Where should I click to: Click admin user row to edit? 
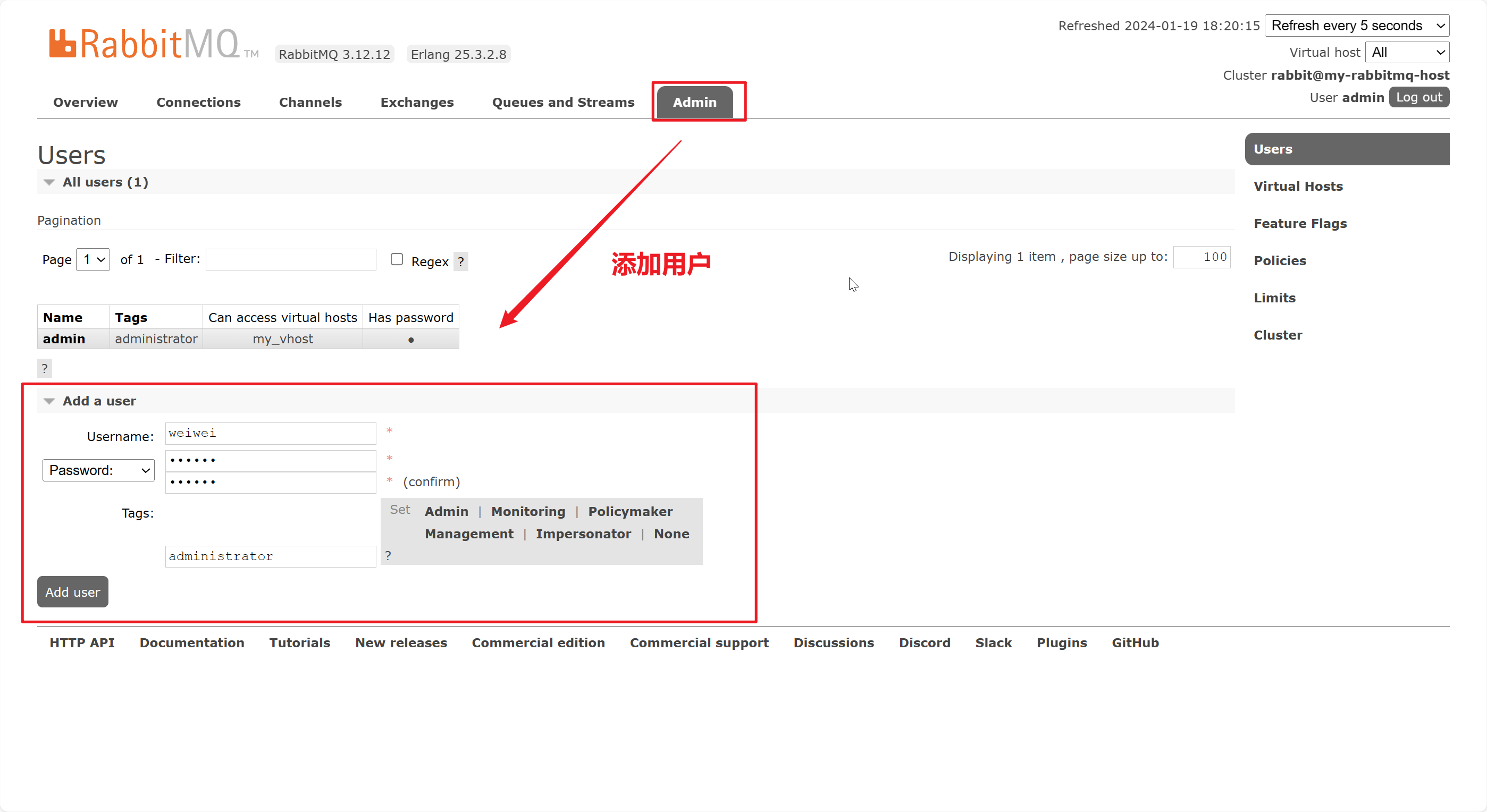click(62, 339)
